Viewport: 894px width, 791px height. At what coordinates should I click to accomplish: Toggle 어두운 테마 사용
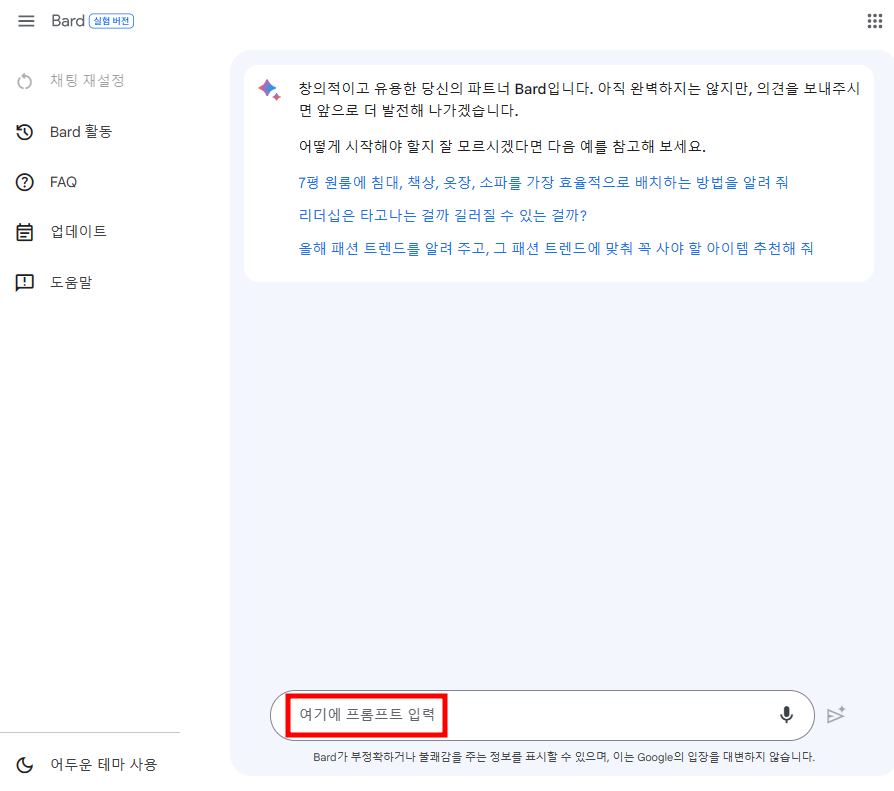(x=103, y=764)
